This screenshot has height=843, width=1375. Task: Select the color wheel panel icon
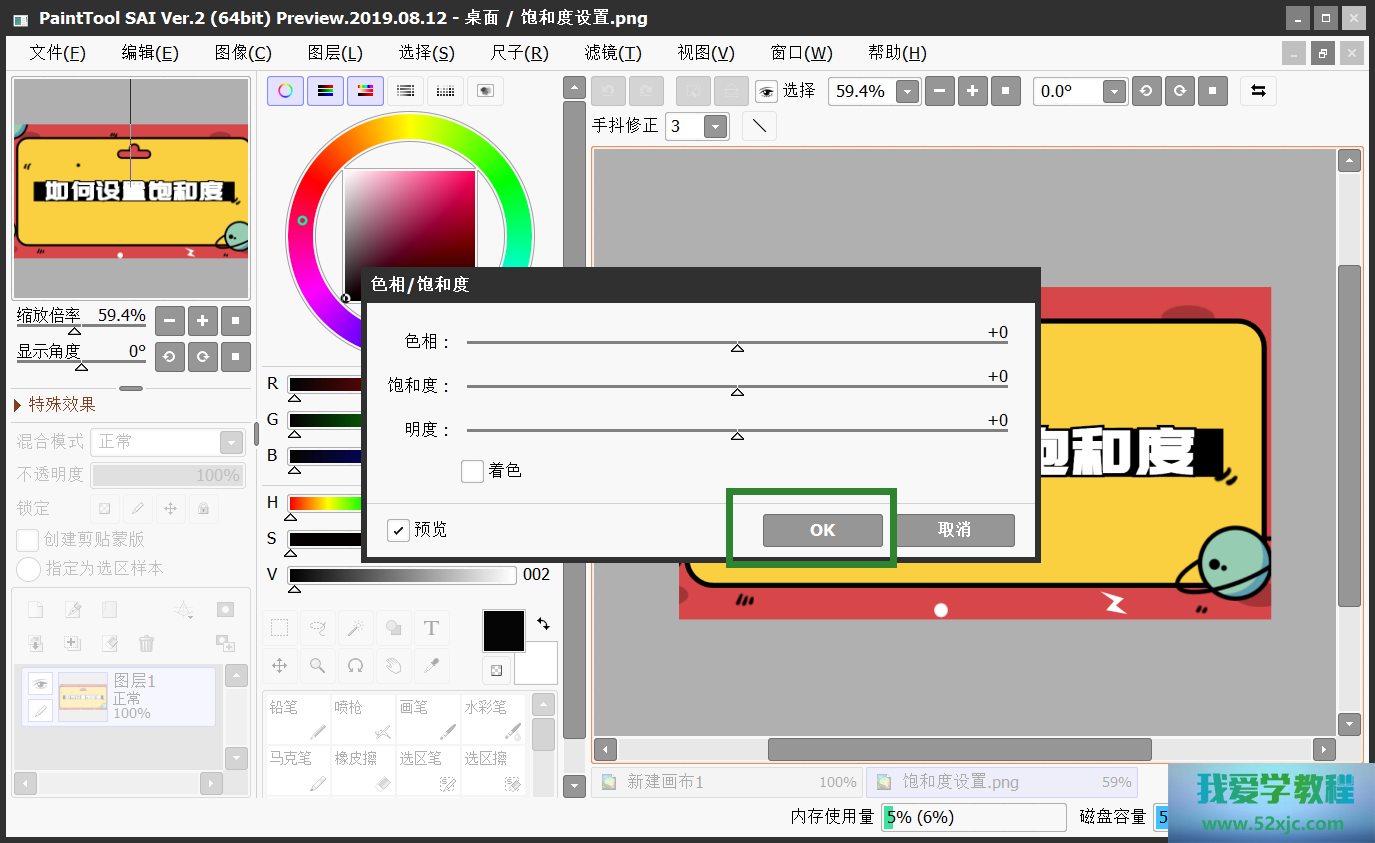[x=285, y=91]
